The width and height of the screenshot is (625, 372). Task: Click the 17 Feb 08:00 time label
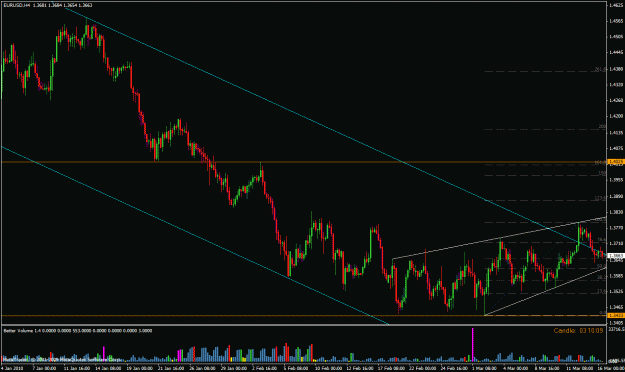pos(391,368)
